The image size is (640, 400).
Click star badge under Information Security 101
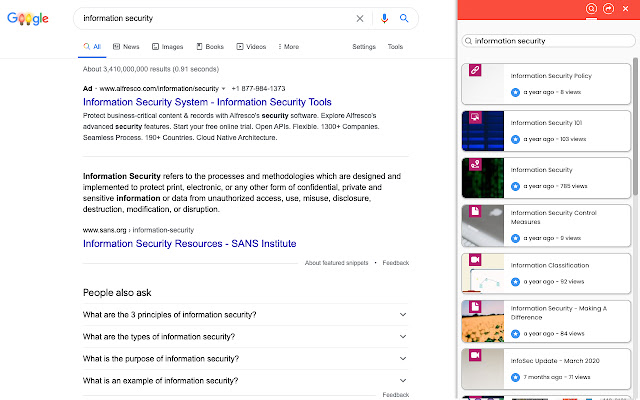(x=516, y=139)
